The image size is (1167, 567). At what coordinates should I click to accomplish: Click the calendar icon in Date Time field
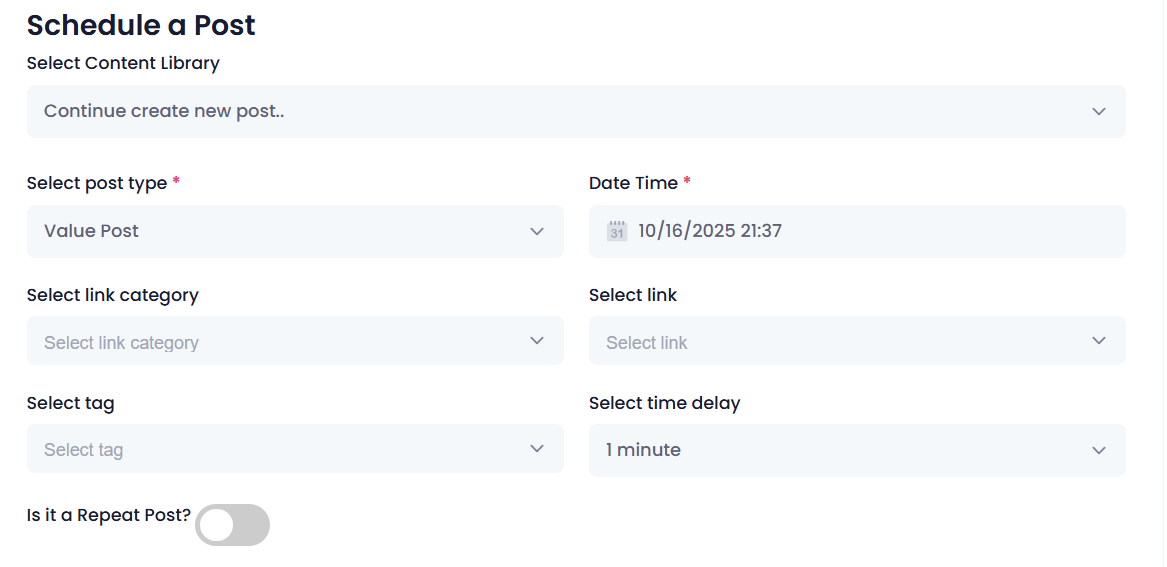617,231
